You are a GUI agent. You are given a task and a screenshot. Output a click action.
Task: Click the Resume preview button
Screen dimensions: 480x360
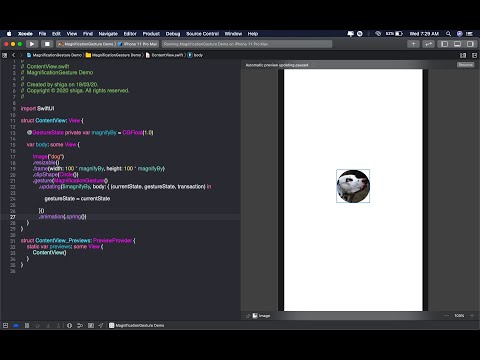pyautogui.click(x=465, y=65)
